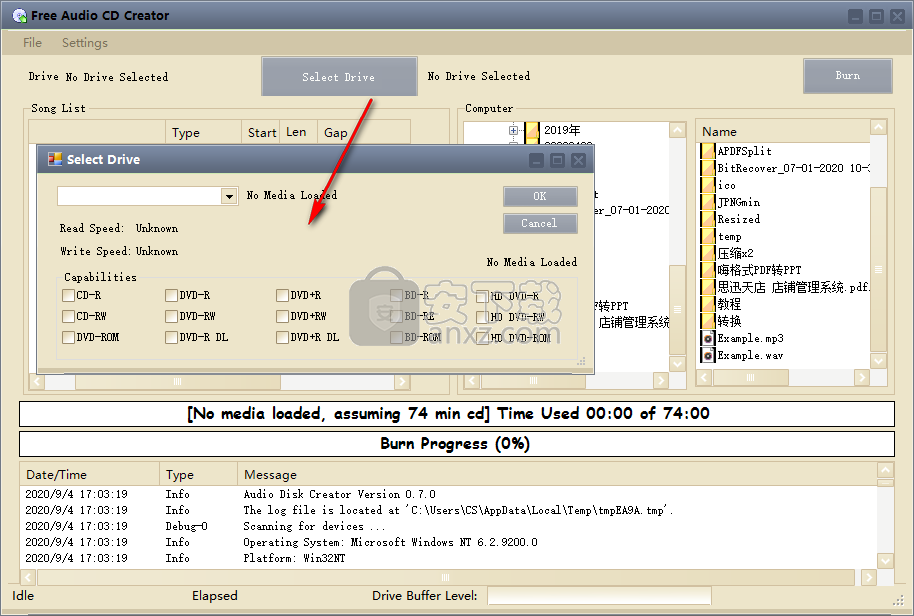Click the Len column header
914x616 pixels.
point(298,133)
